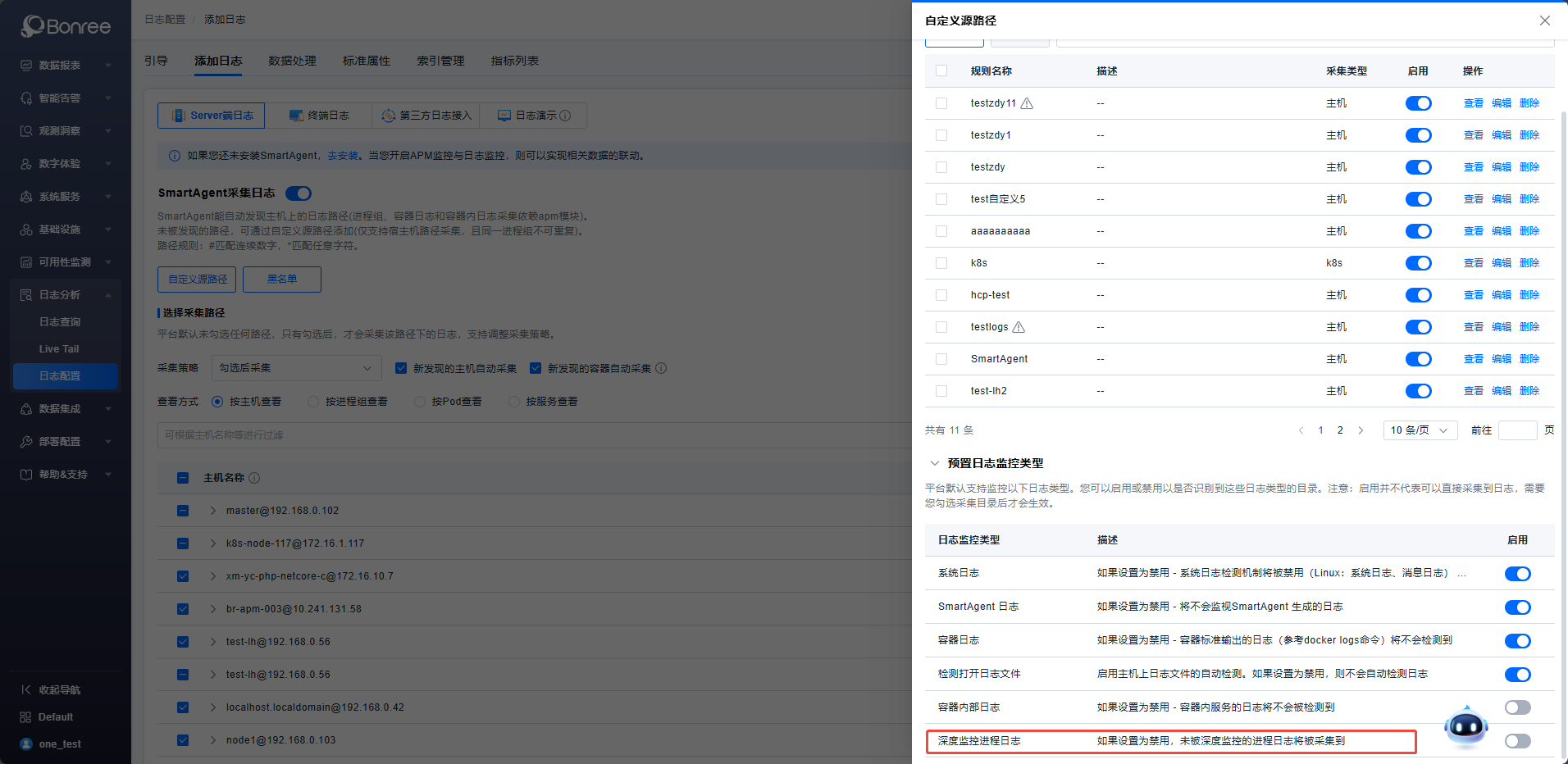Disable the k8s rule toggle
Image resolution: width=1568 pixels, height=764 pixels.
(x=1418, y=263)
